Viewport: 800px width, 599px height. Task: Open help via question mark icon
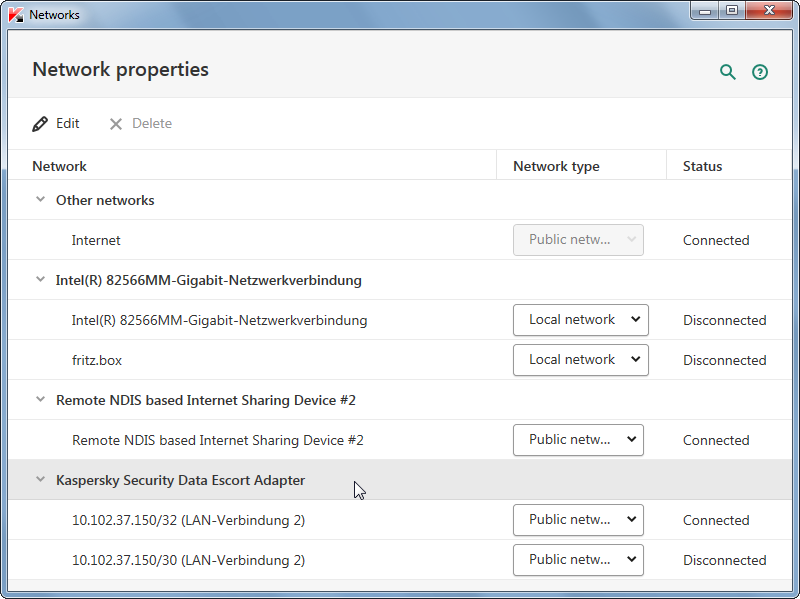tap(760, 72)
